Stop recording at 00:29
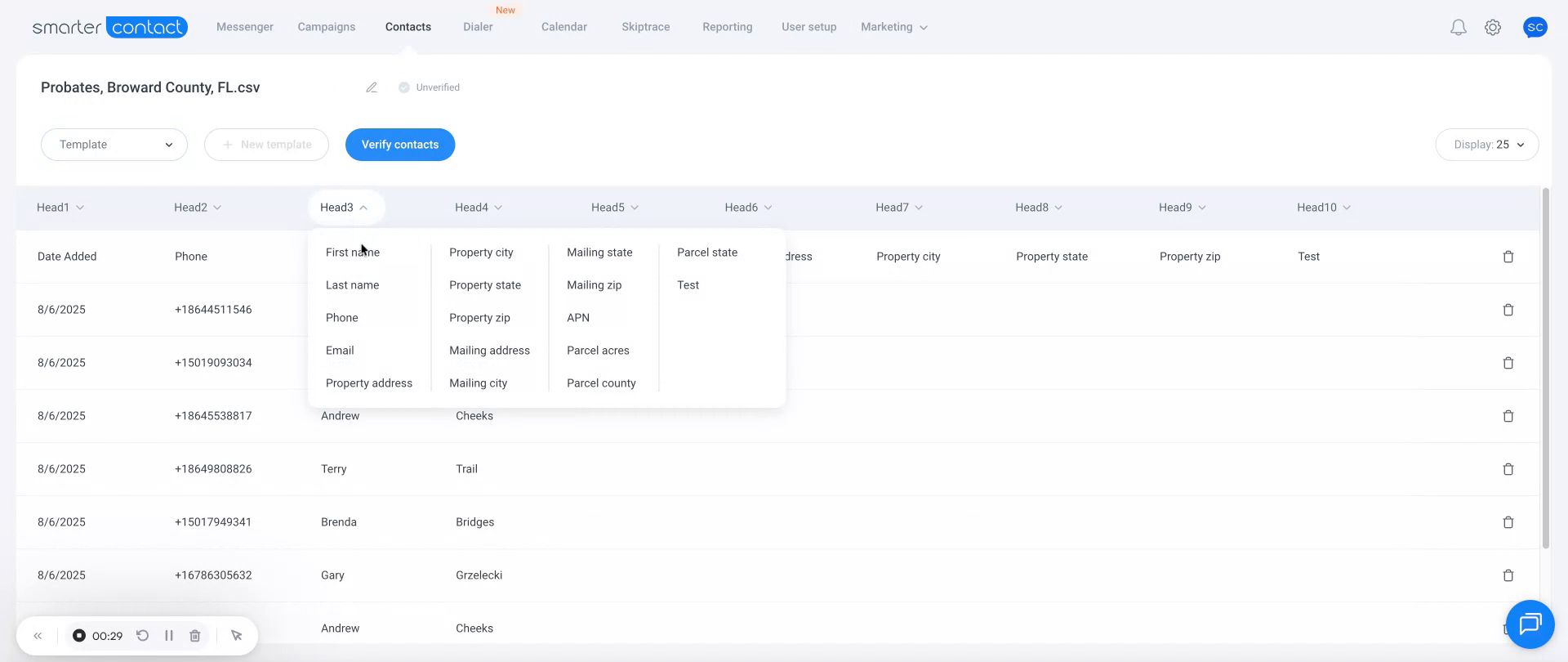Screen dimensions: 1568x662 (79, 636)
